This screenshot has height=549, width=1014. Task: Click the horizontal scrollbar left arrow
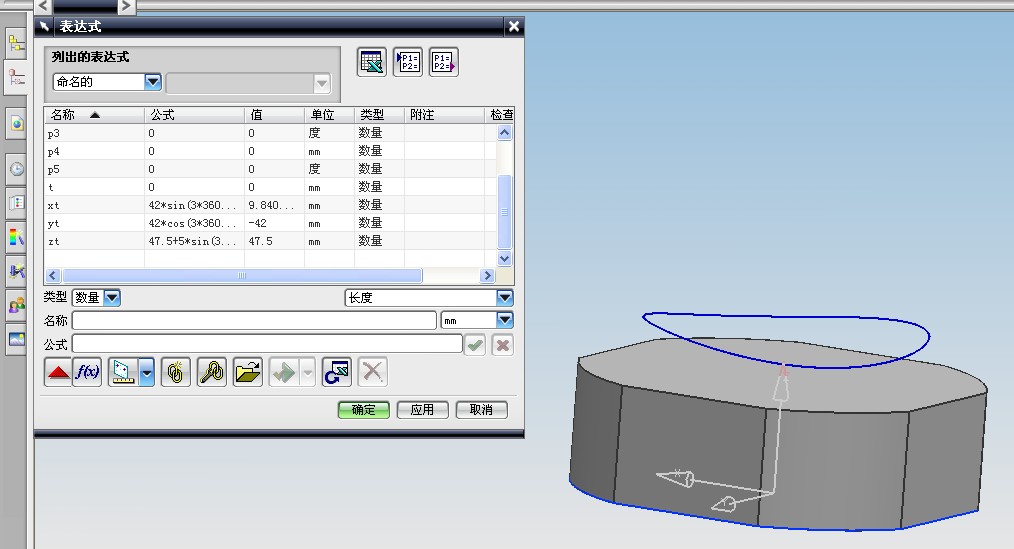53,276
